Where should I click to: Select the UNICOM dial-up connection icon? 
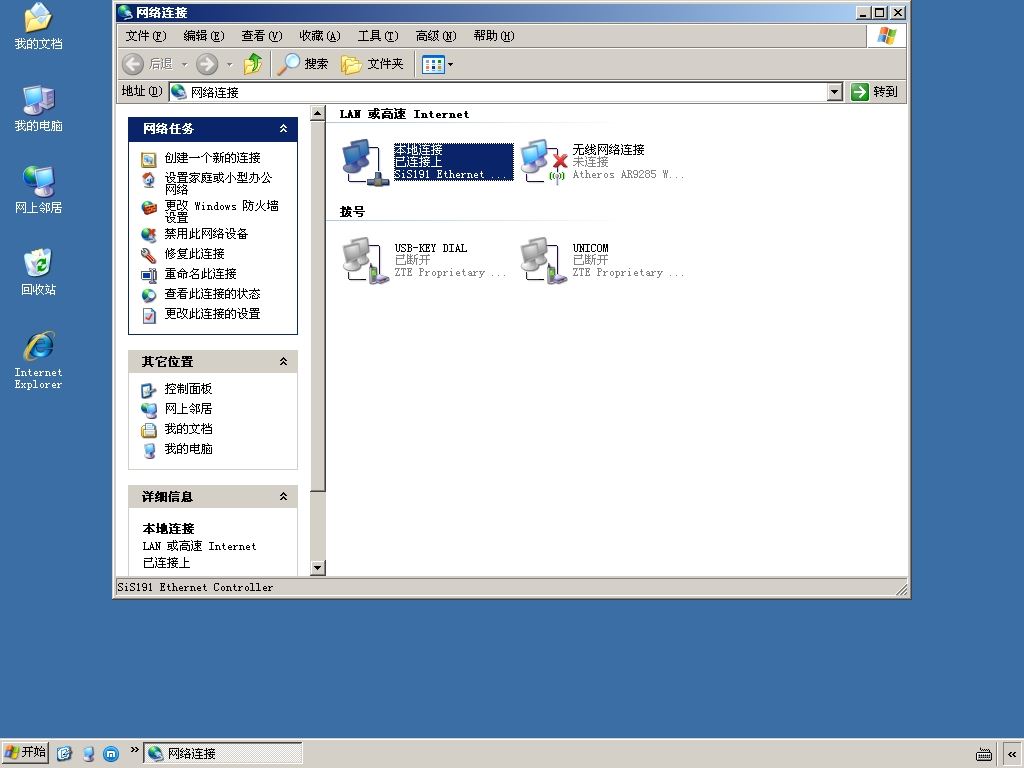pyautogui.click(x=543, y=261)
